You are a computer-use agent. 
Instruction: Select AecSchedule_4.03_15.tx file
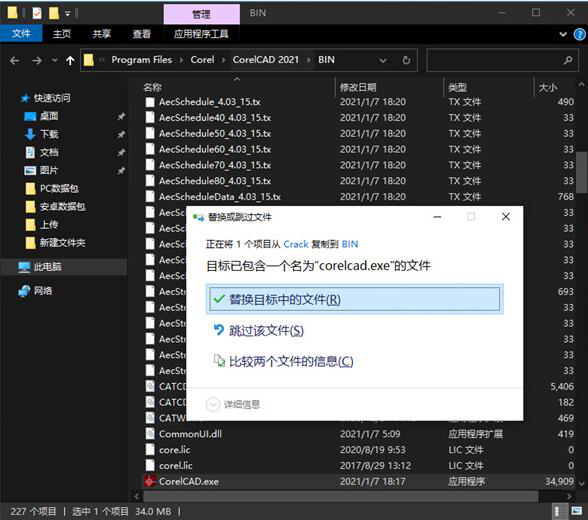pyautogui.click(x=210, y=102)
